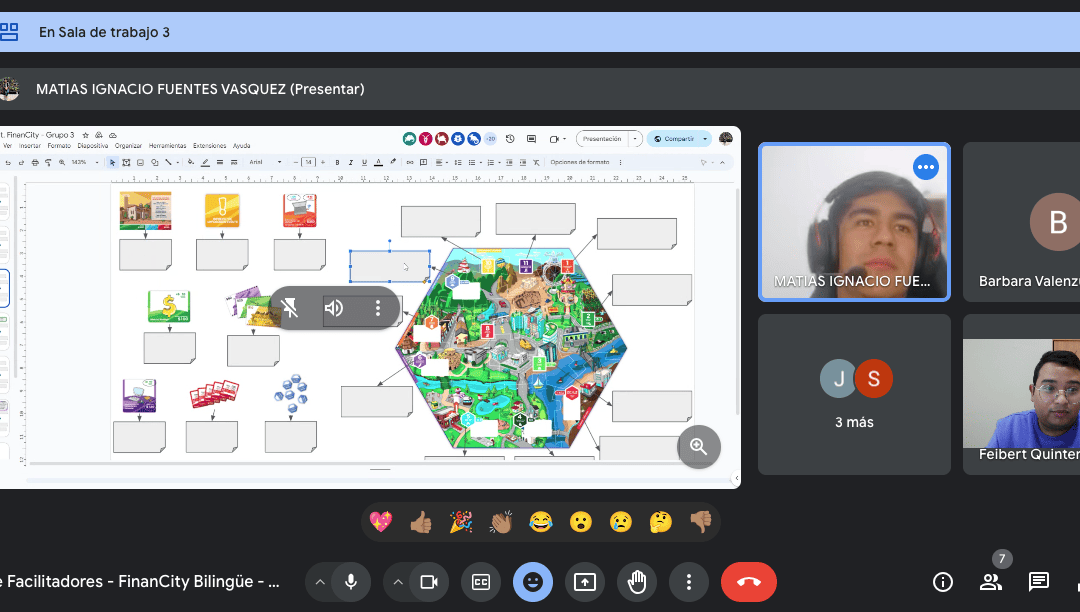The image size is (1080, 612).
Task: Click the Compartir share button
Action: click(674, 139)
